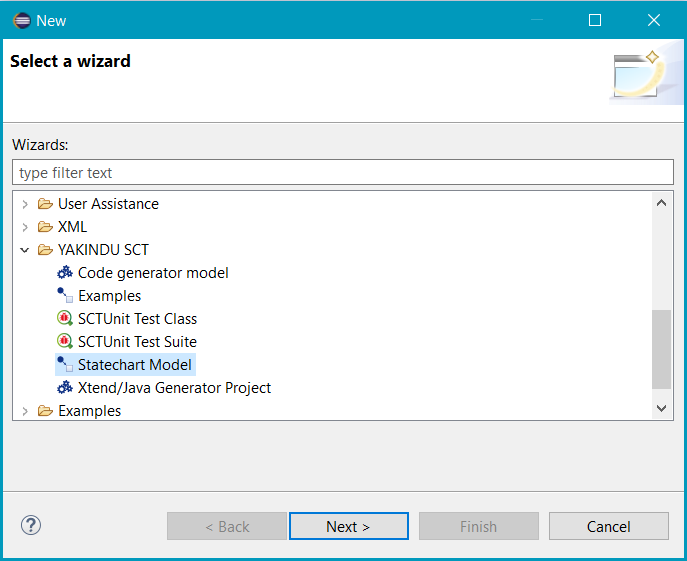Click the Xtend/Java Generator Project gear icon
Viewport: 687px width, 561px height.
65,387
